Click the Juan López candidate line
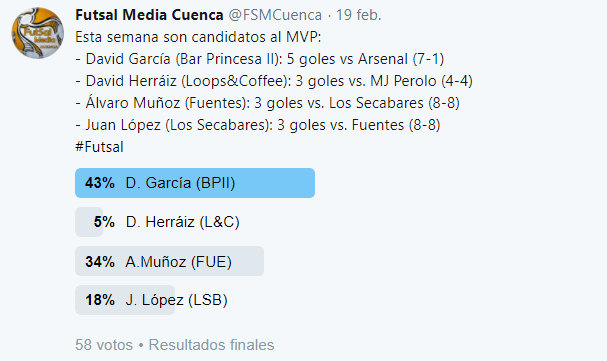Screen dimensions: 607x361 [257, 125]
